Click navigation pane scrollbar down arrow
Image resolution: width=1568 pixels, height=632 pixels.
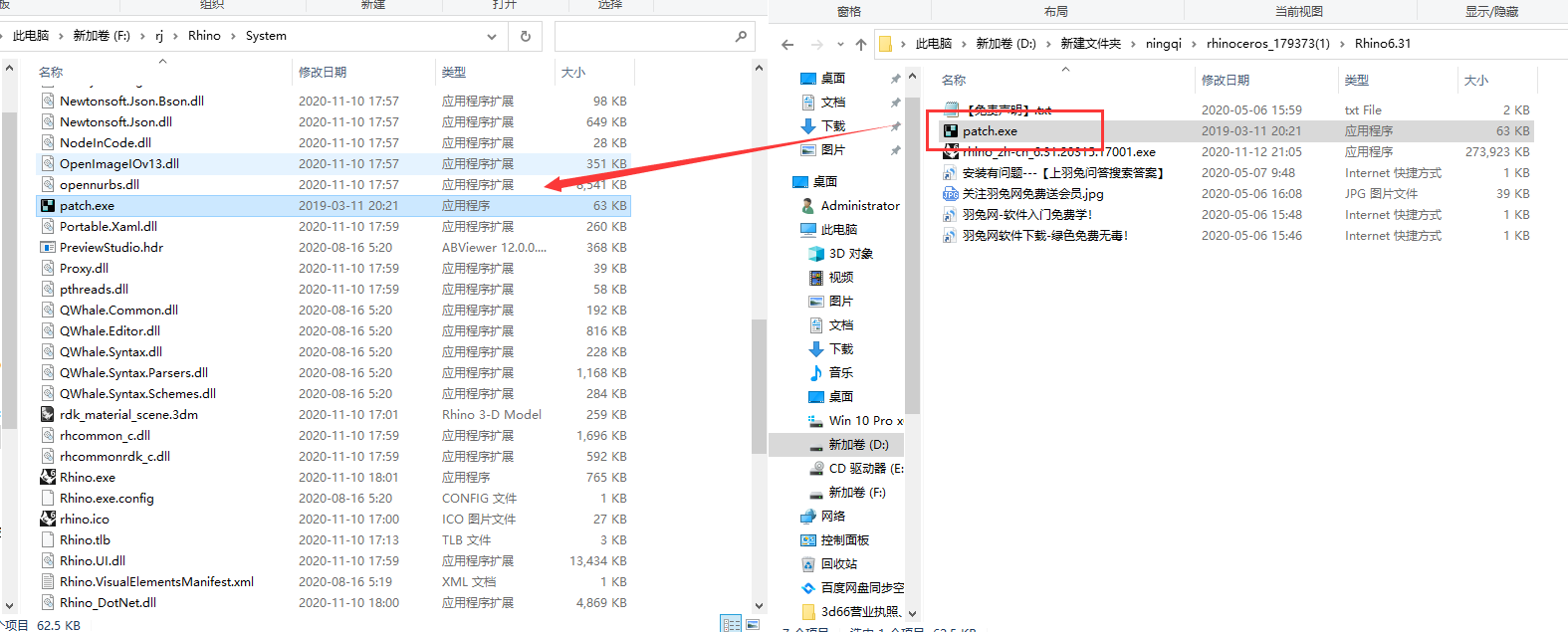(x=912, y=614)
